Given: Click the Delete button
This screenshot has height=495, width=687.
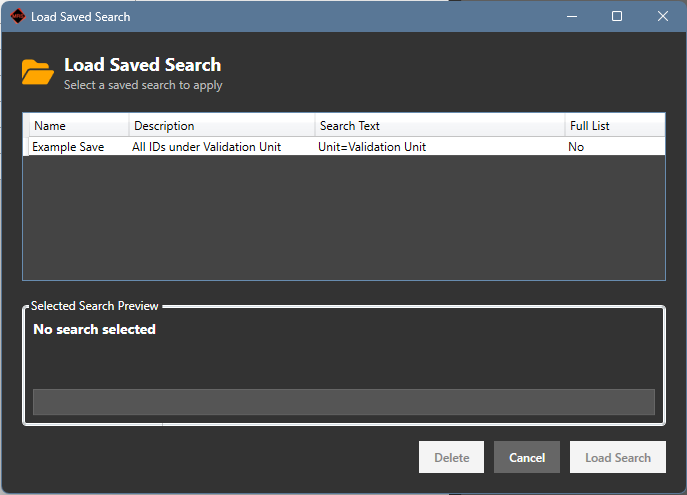Looking at the screenshot, I should tap(451, 457).
